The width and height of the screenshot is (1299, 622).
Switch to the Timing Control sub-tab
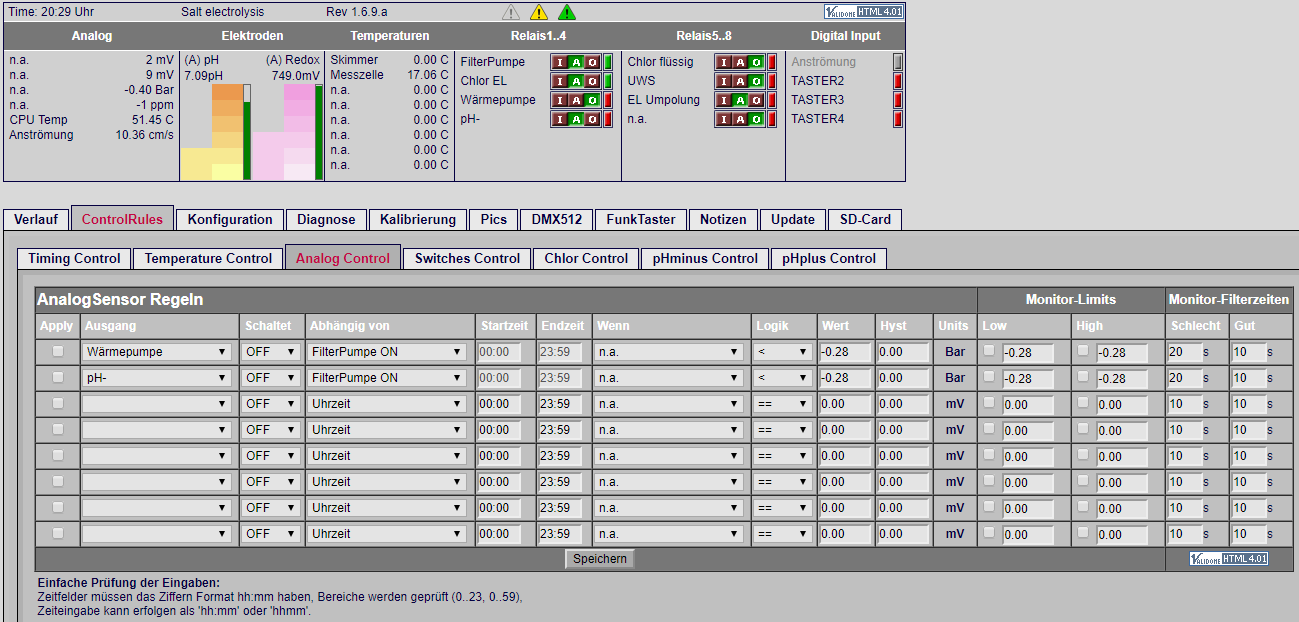74,258
